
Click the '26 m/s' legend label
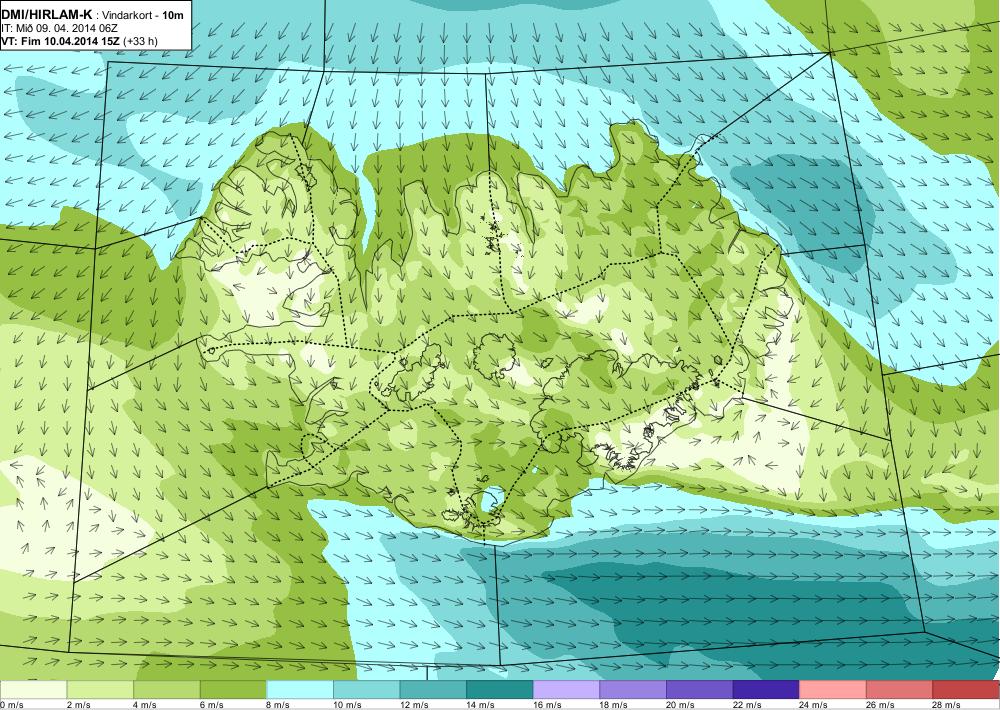(x=881, y=705)
